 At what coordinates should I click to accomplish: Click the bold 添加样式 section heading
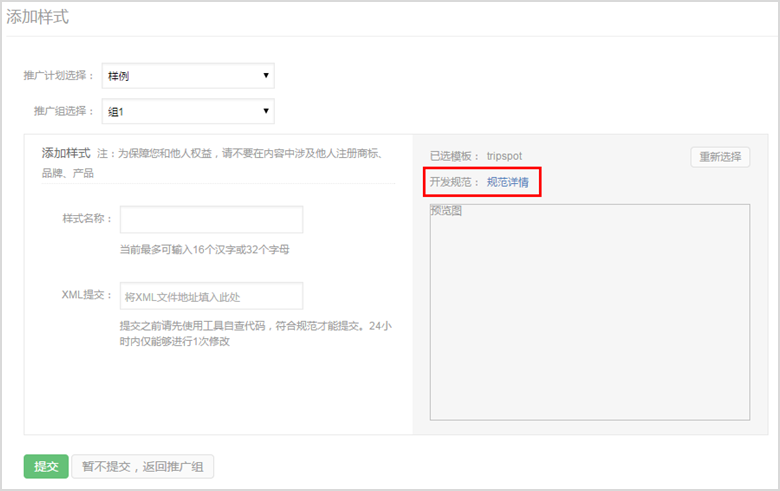pyautogui.click(x=66, y=153)
